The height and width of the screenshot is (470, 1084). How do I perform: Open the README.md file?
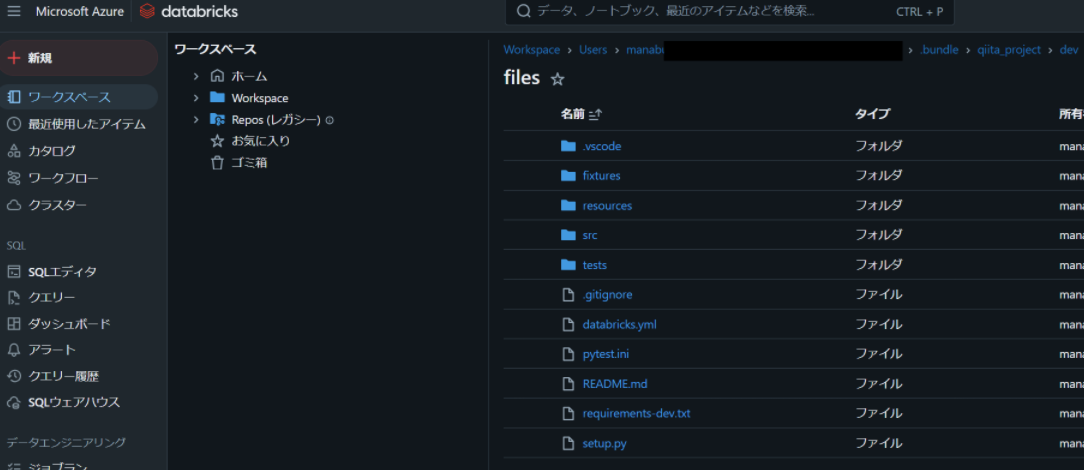point(615,384)
